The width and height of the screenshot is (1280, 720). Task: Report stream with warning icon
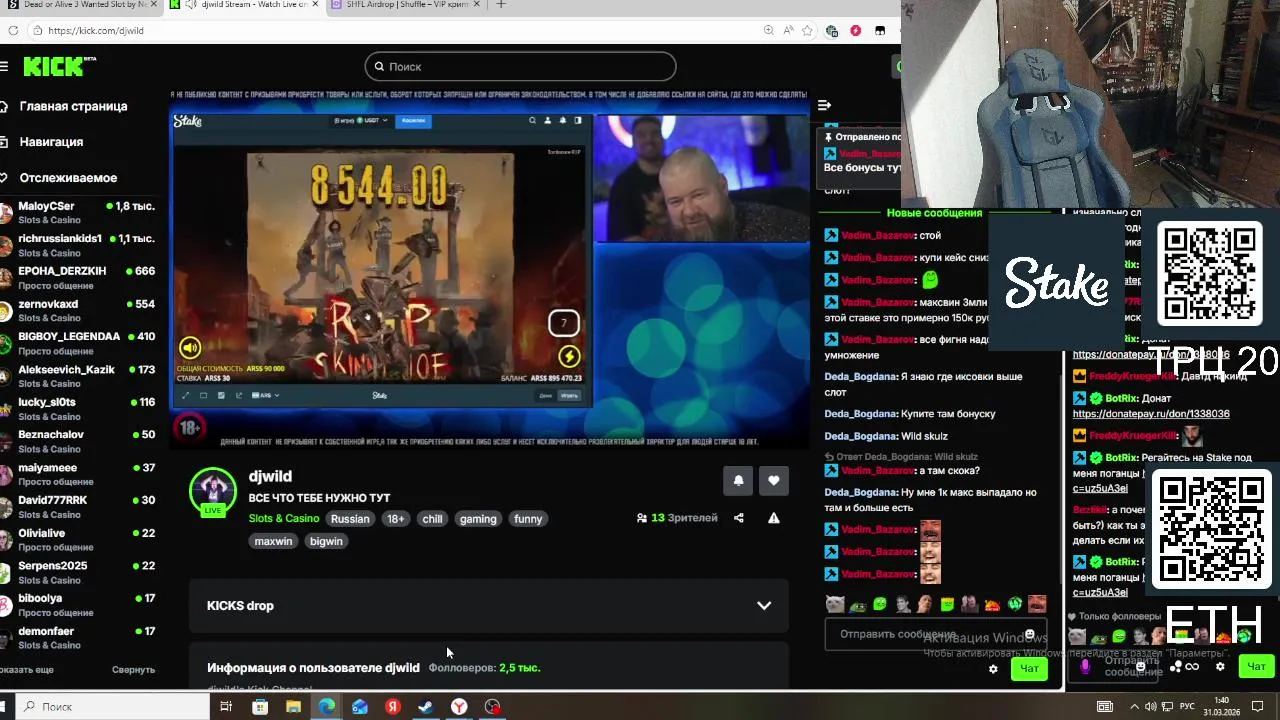pos(773,518)
